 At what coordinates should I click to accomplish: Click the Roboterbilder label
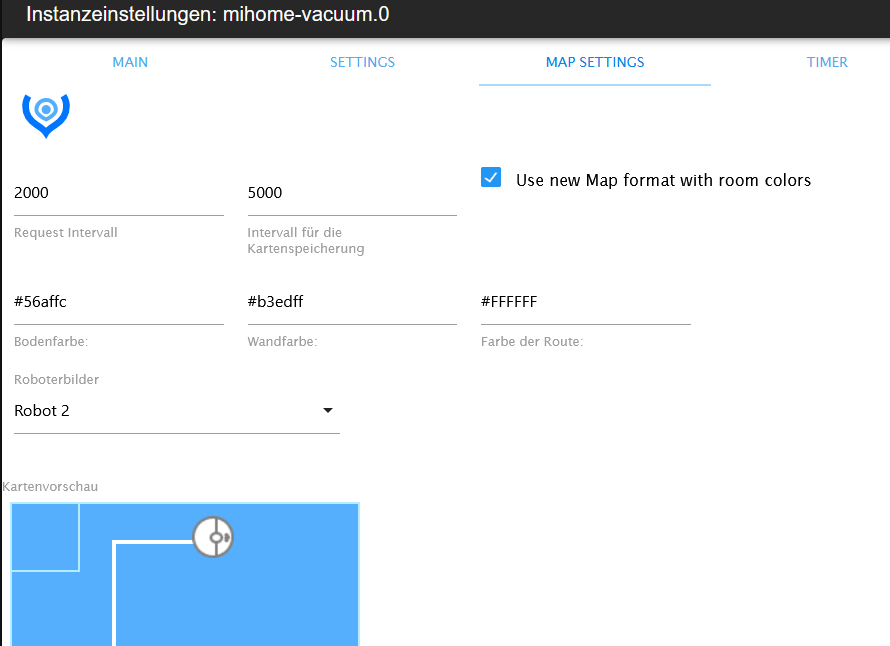coord(56,380)
